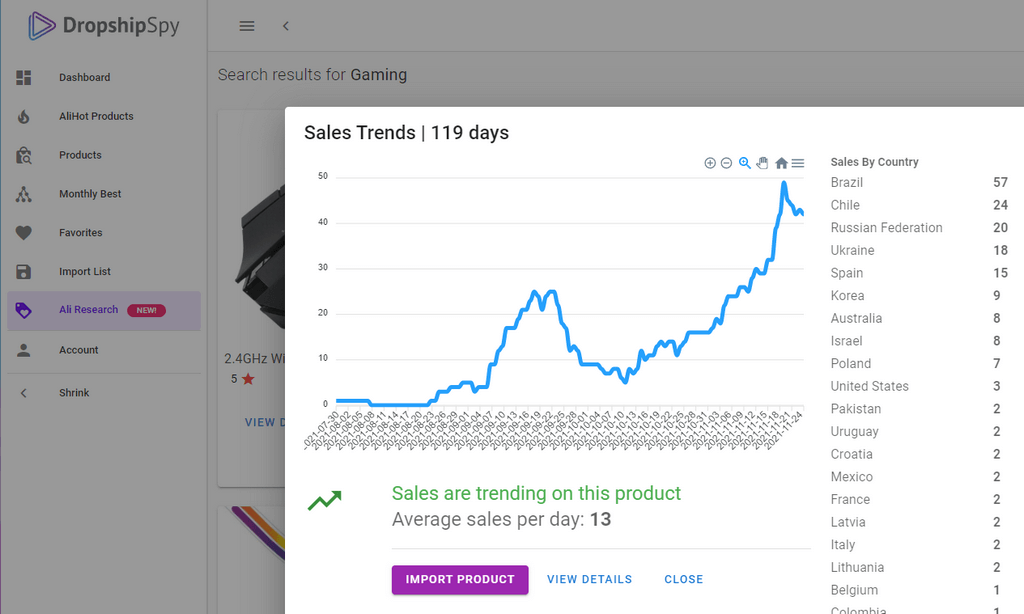Zoom in on the sales chart
Screen dimensions: 1024x614
pyautogui.click(x=710, y=163)
